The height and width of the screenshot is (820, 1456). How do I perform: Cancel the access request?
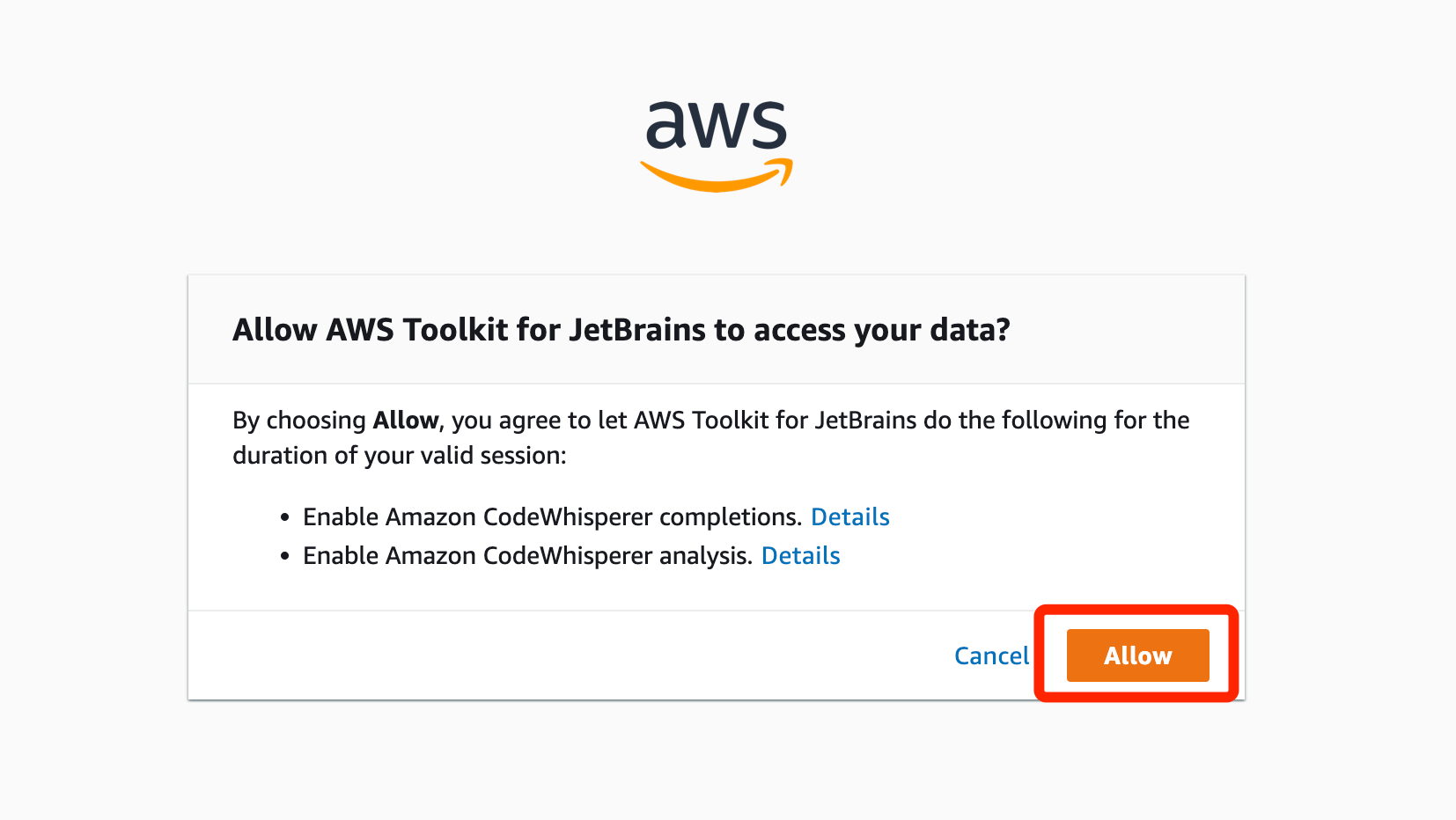pyautogui.click(x=991, y=655)
